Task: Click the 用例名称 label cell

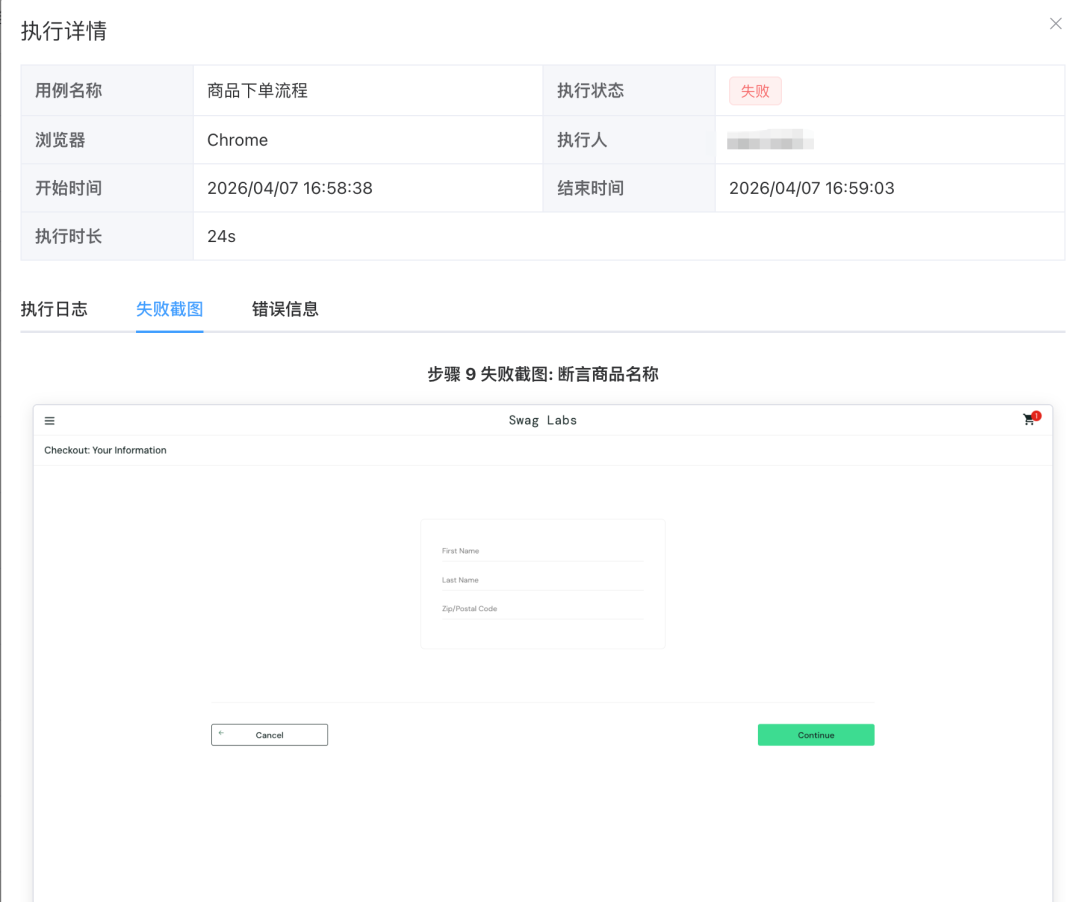Action: point(107,91)
